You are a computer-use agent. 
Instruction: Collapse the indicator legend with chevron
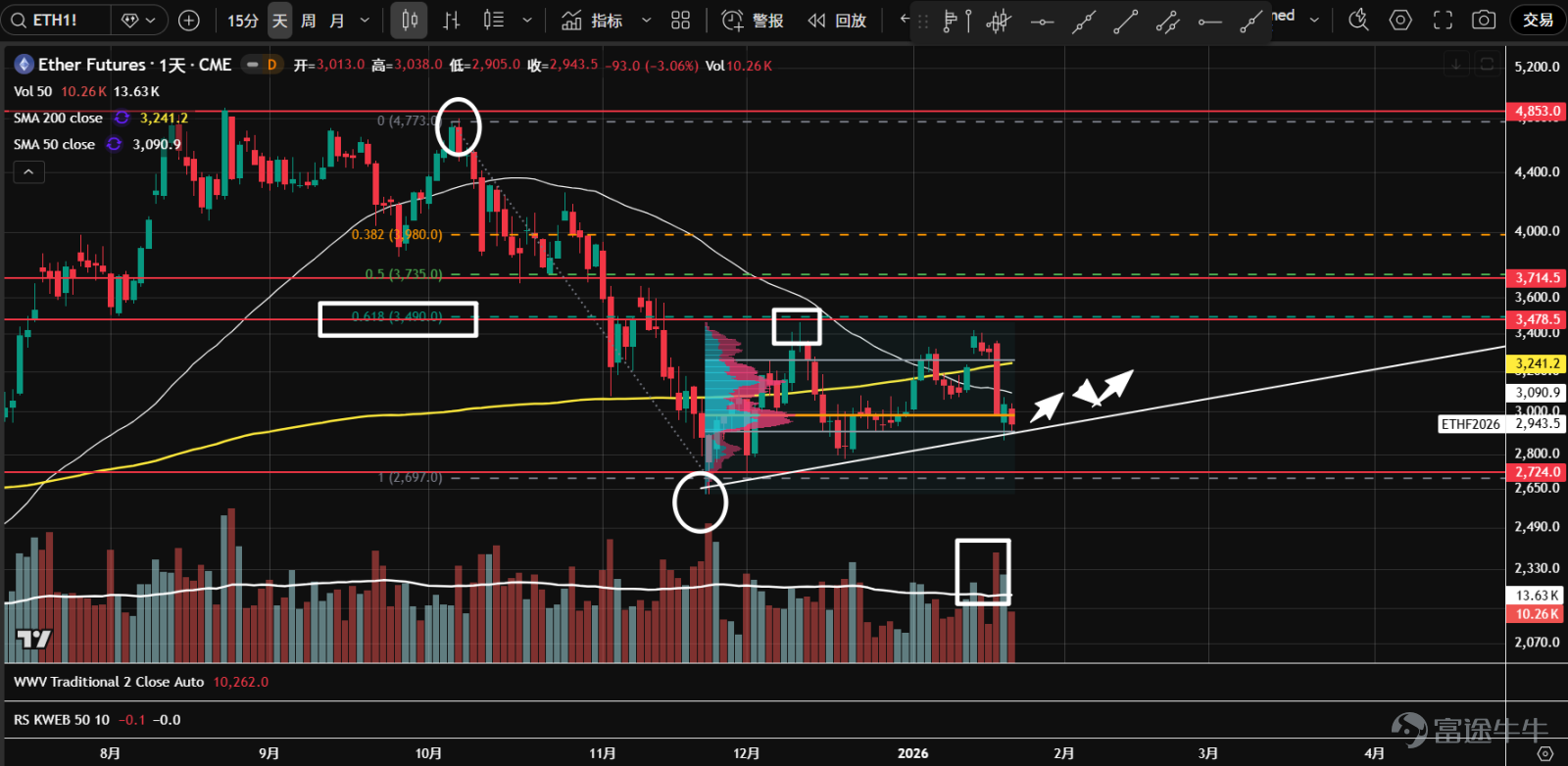coord(28,172)
